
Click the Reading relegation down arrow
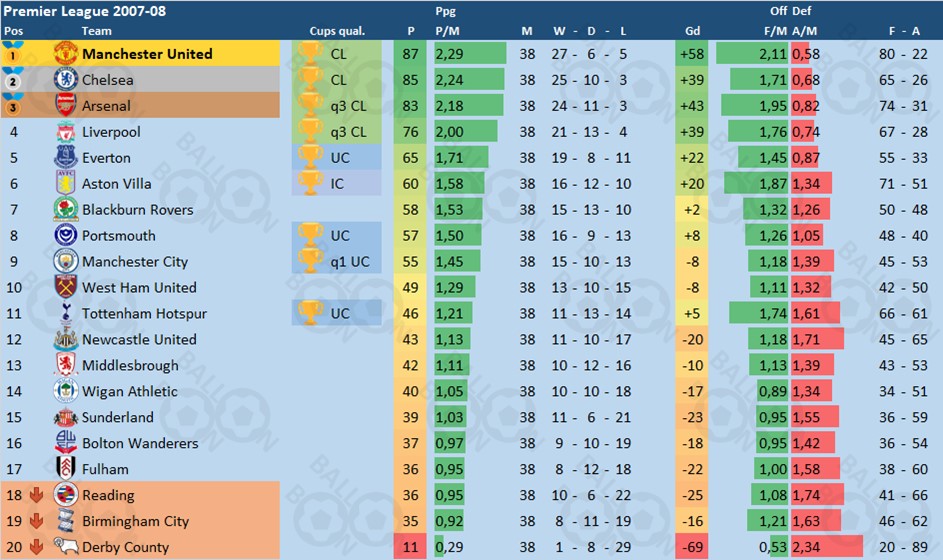(x=37, y=495)
